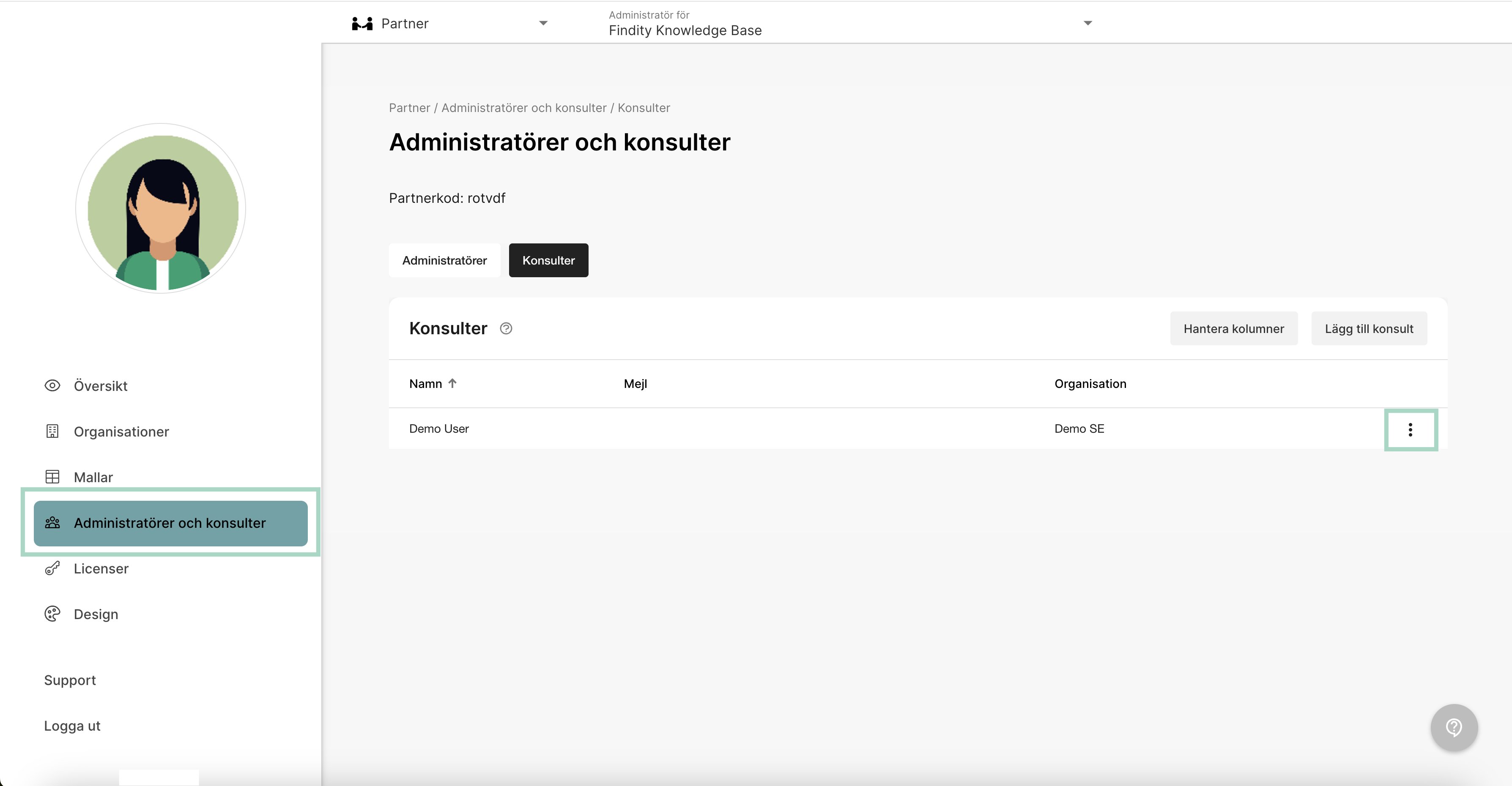Click the Licenser key icon
This screenshot has height=786, width=1512.
52,568
